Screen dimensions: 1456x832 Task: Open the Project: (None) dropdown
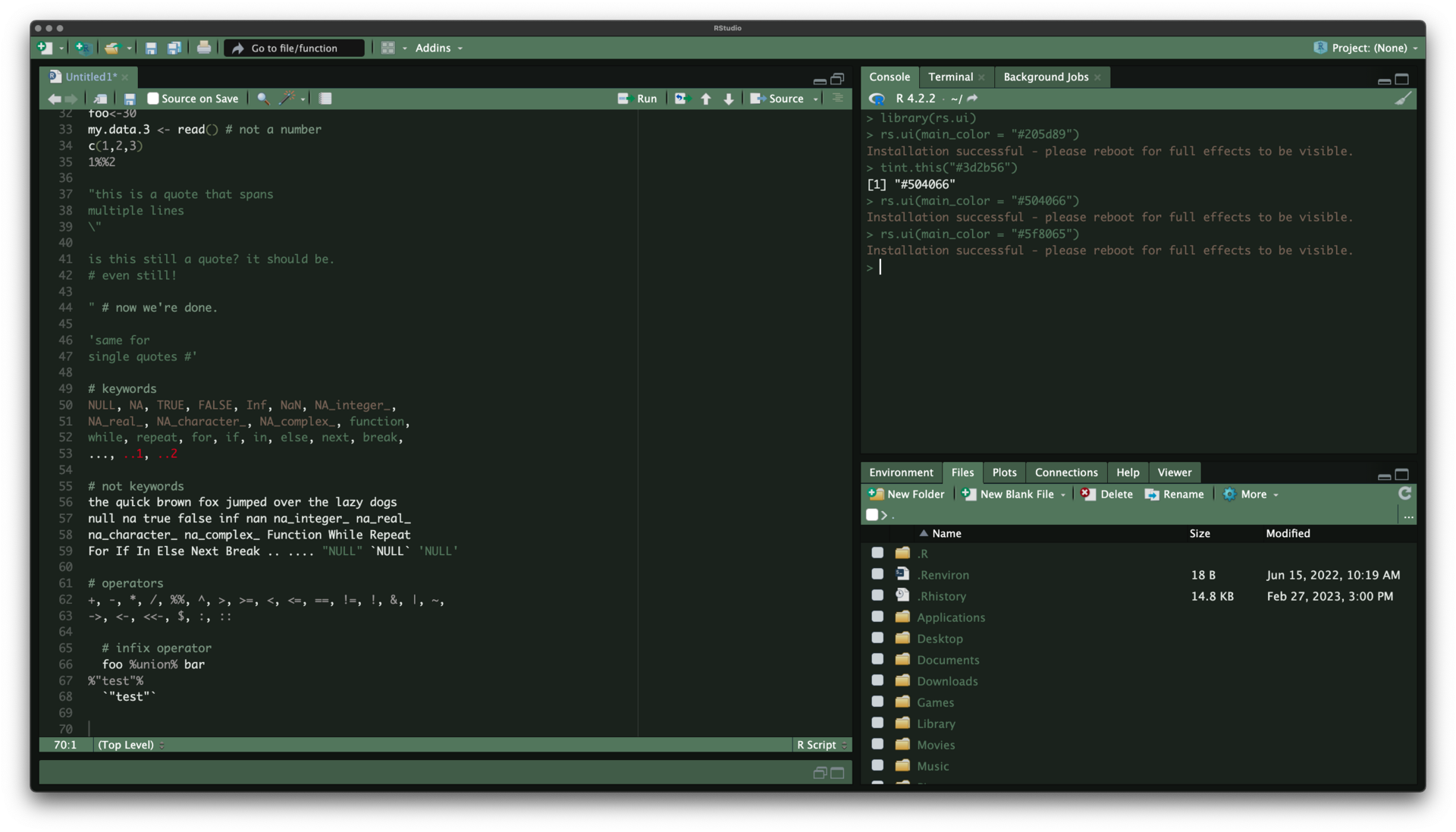point(1367,48)
